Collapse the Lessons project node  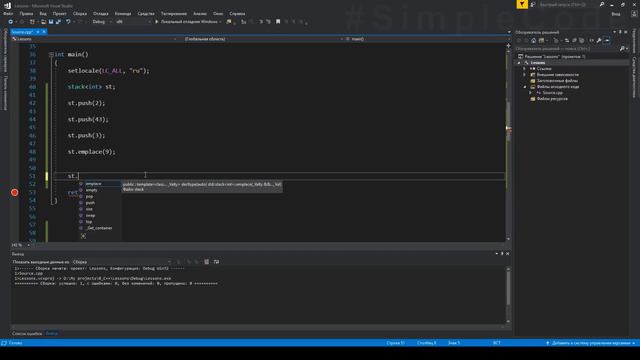[519, 63]
